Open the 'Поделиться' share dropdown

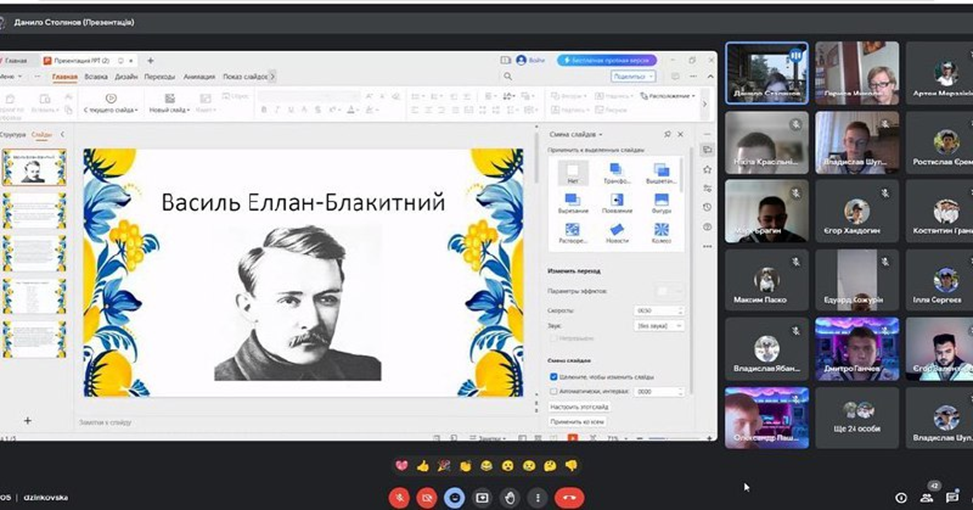[633, 76]
